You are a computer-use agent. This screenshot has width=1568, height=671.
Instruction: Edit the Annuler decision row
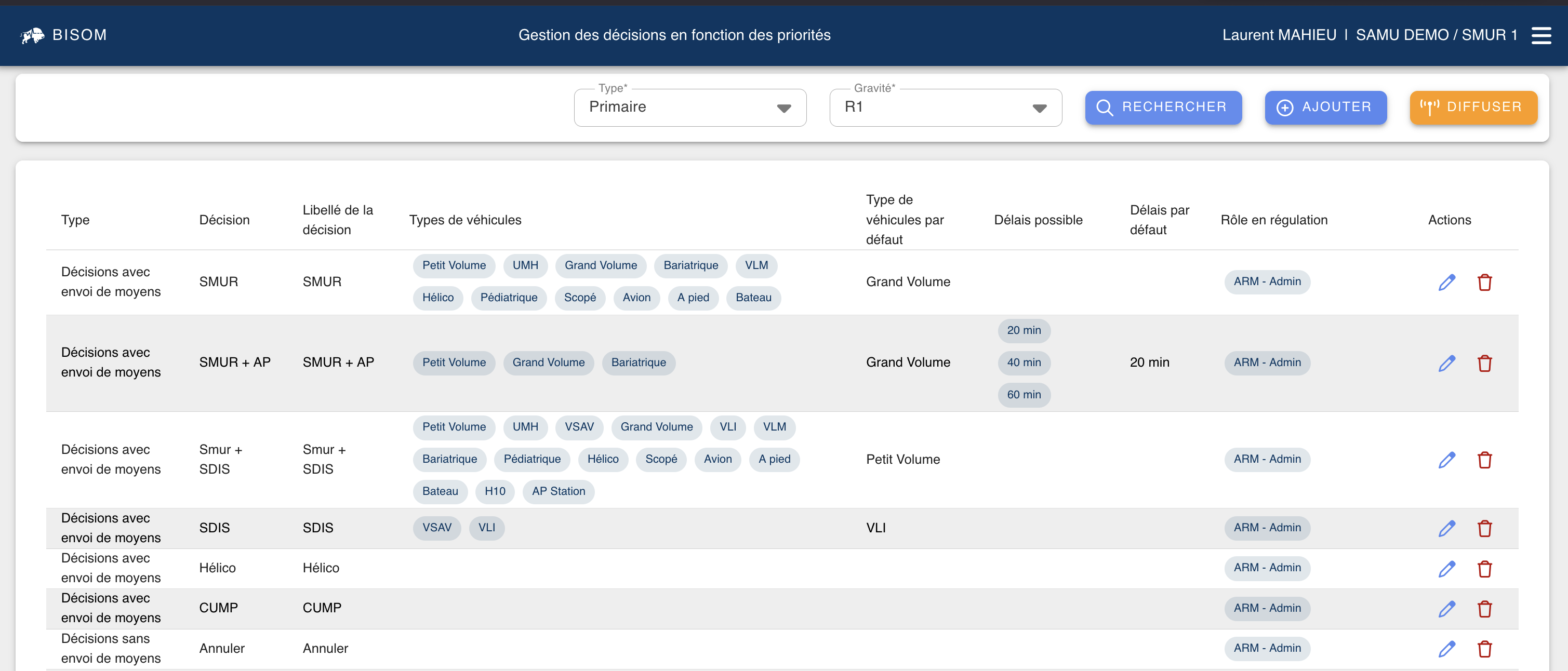click(1446, 649)
